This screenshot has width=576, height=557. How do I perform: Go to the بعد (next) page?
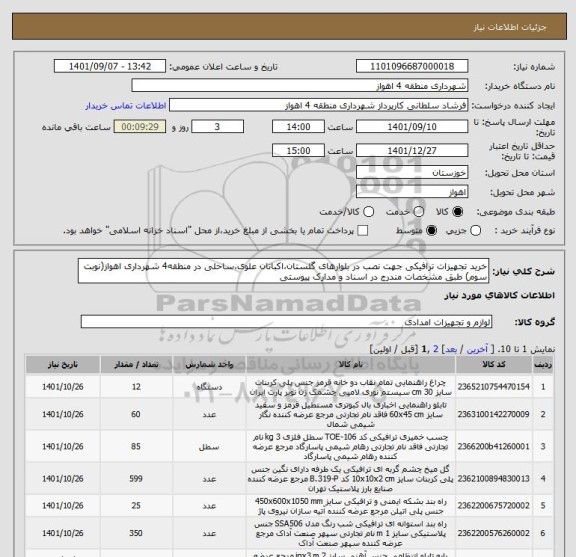tap(451, 349)
